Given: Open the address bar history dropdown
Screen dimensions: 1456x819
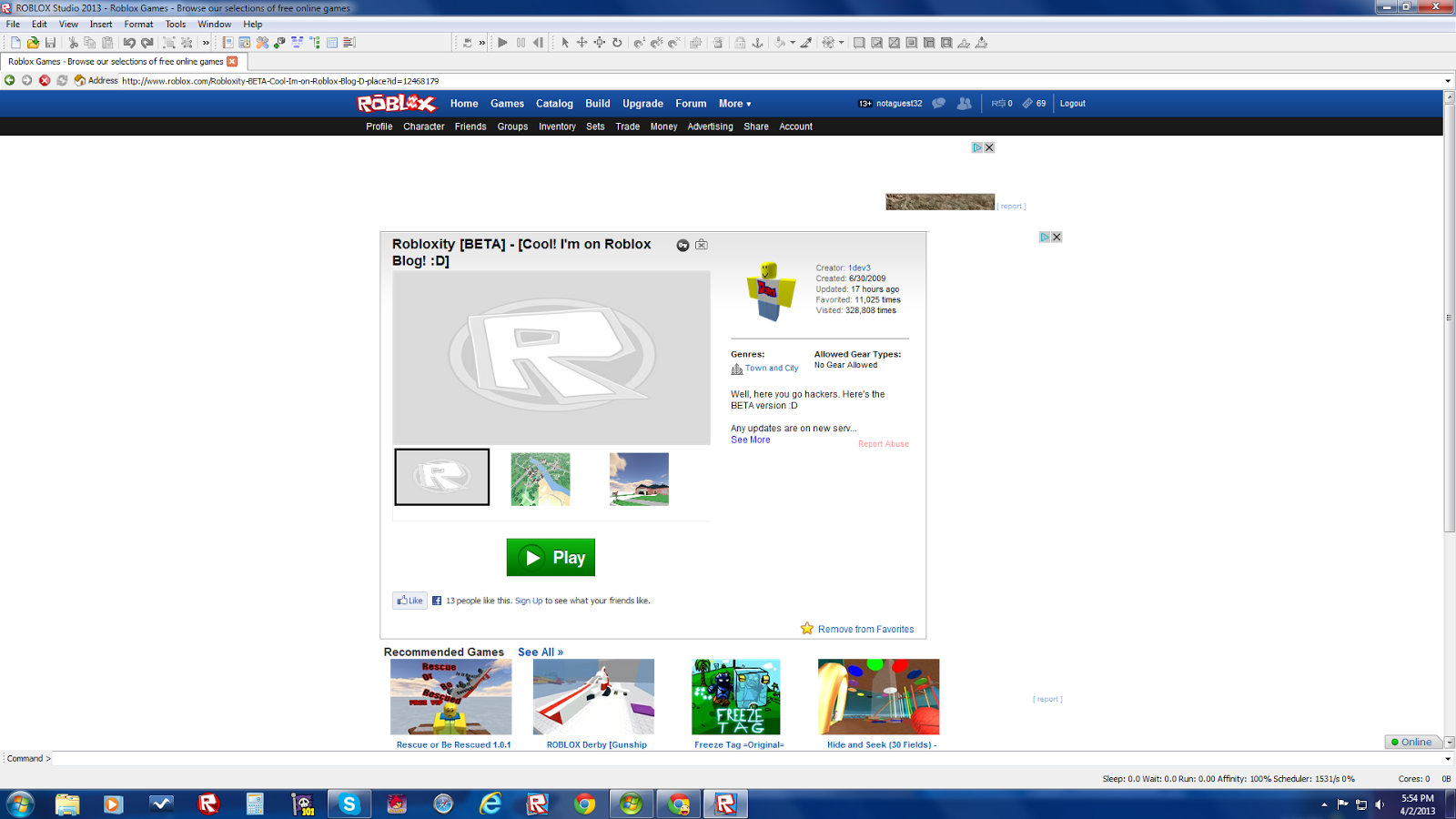Looking at the screenshot, I should pos(1448,81).
